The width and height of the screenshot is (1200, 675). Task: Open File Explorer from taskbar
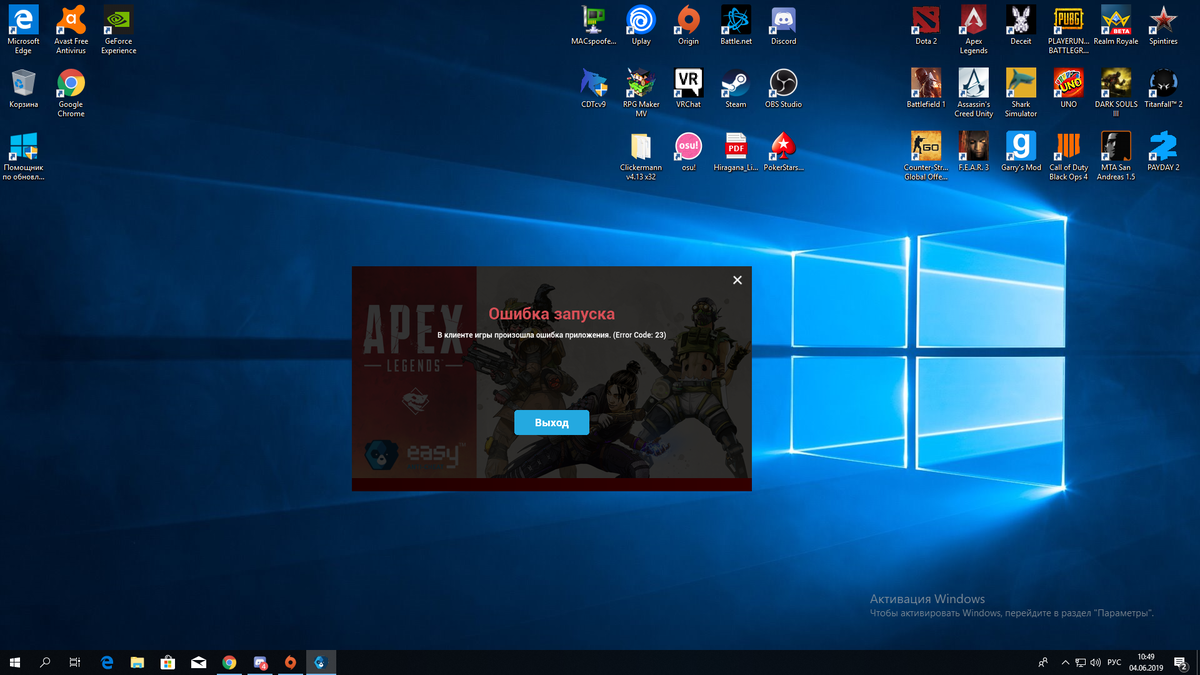point(137,662)
